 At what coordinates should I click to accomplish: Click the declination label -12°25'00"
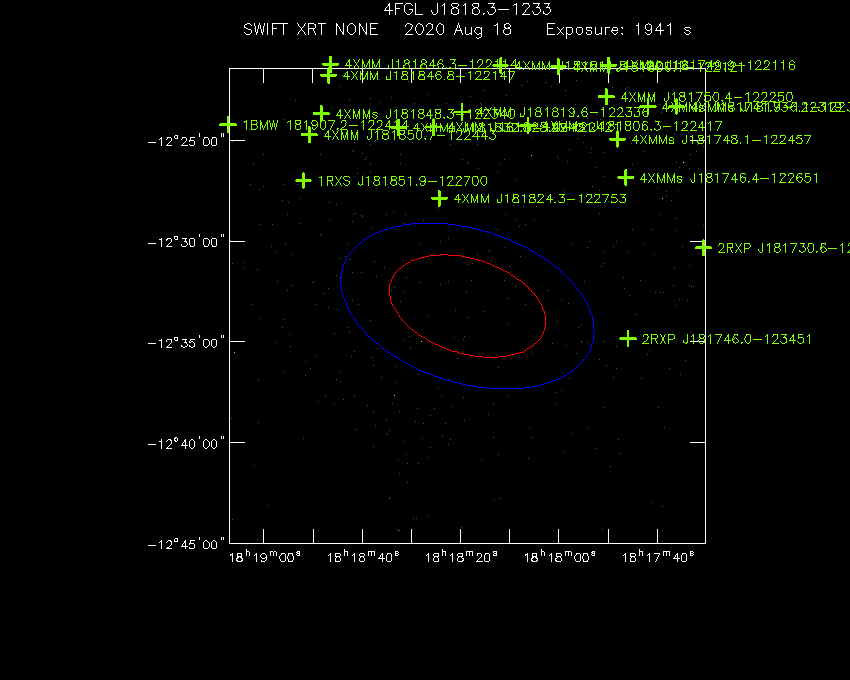pos(186,141)
